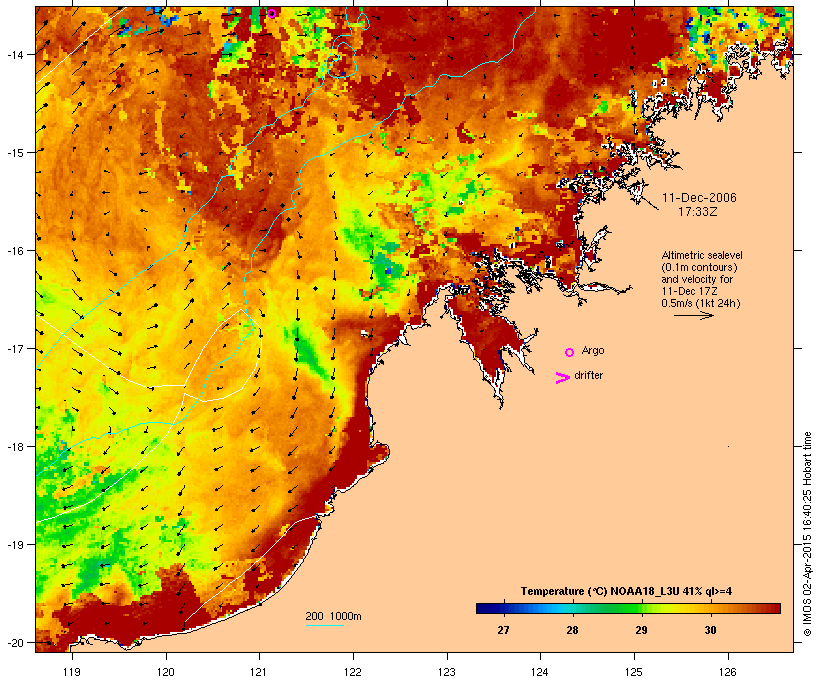Click colorbar tick label 28
This screenshot has height=680, width=820.
coord(572,630)
